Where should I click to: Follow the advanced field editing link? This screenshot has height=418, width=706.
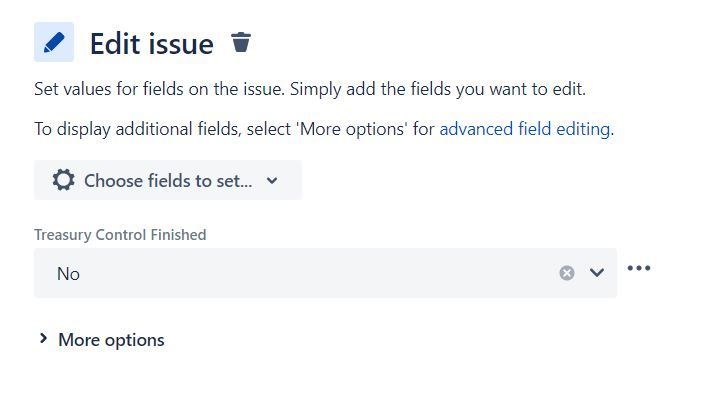click(525, 129)
